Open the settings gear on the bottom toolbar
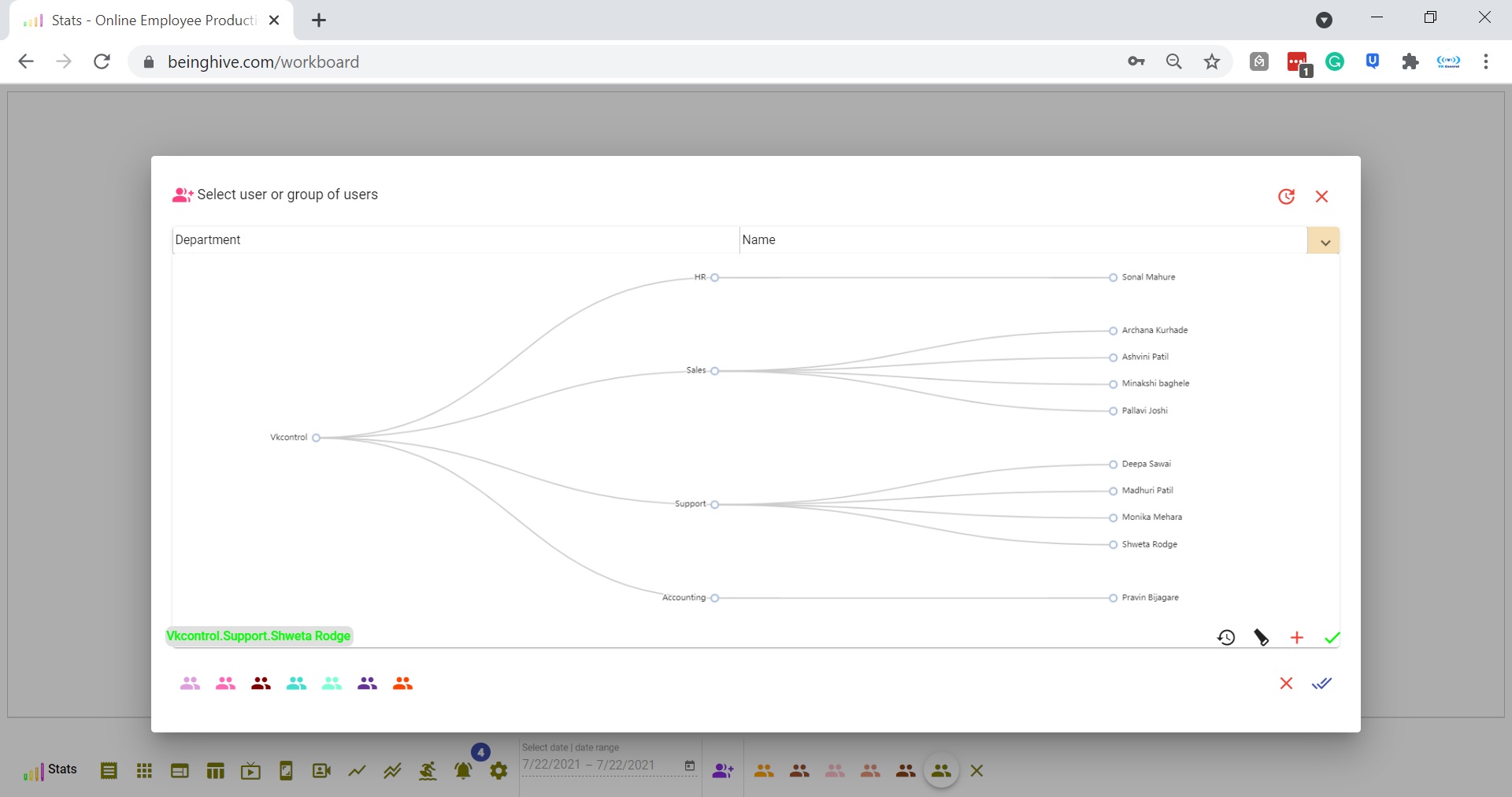The height and width of the screenshot is (797, 1512). 498,771
